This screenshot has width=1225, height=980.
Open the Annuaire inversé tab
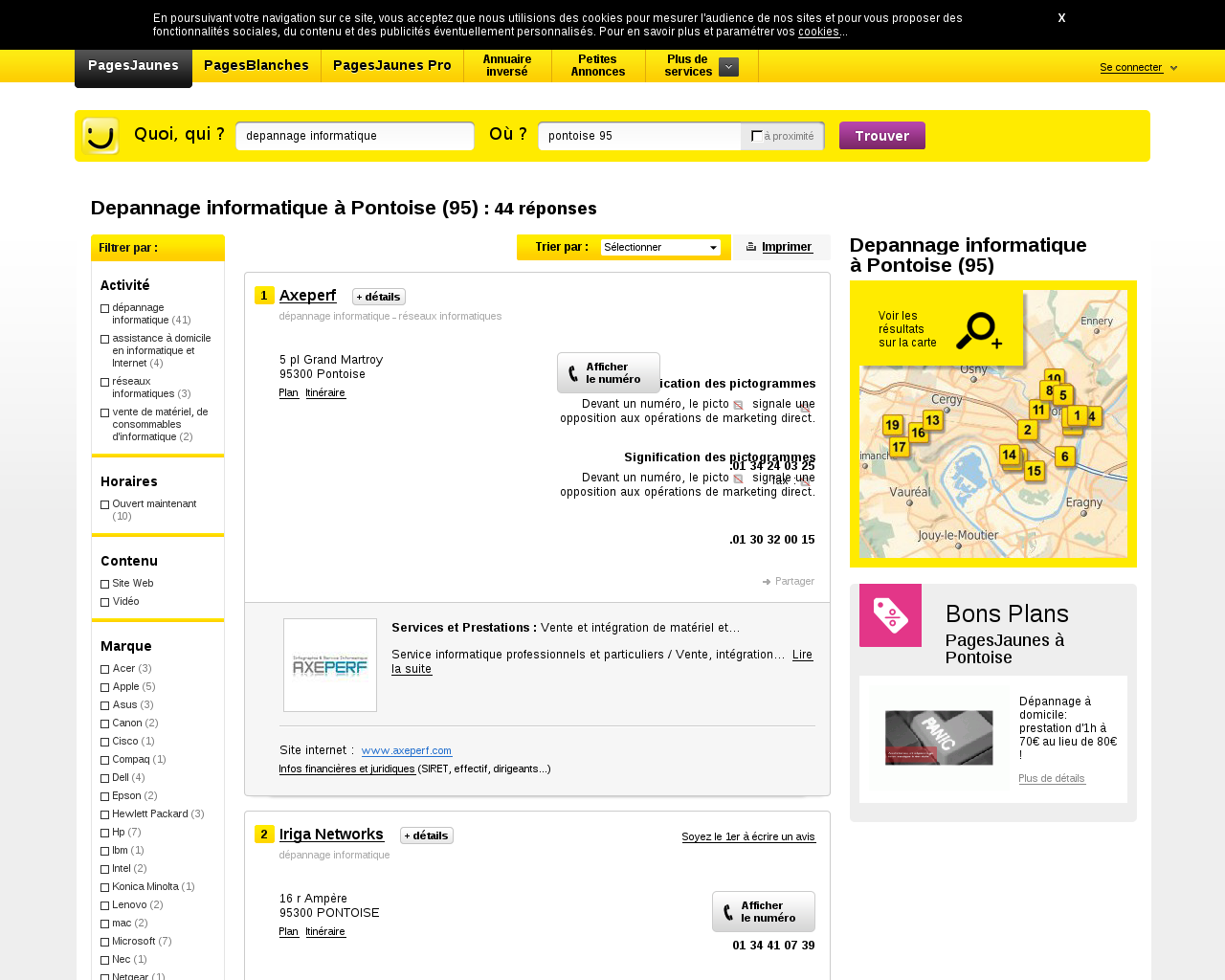click(507, 66)
